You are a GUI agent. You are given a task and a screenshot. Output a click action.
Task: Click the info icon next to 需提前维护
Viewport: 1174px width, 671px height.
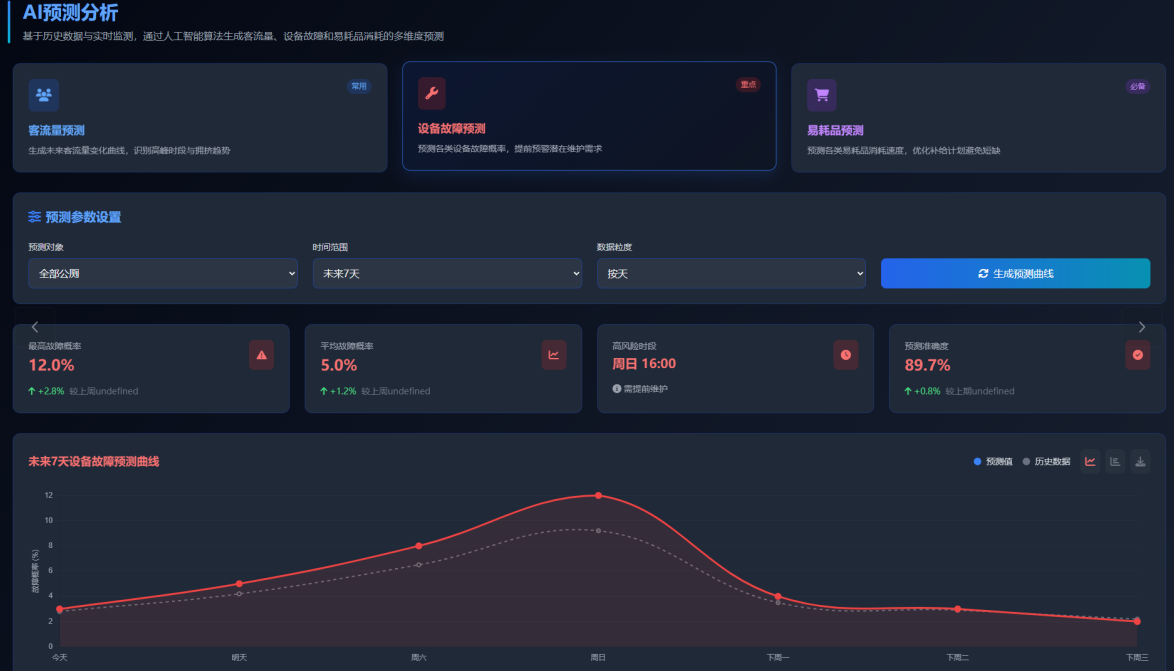click(x=617, y=389)
